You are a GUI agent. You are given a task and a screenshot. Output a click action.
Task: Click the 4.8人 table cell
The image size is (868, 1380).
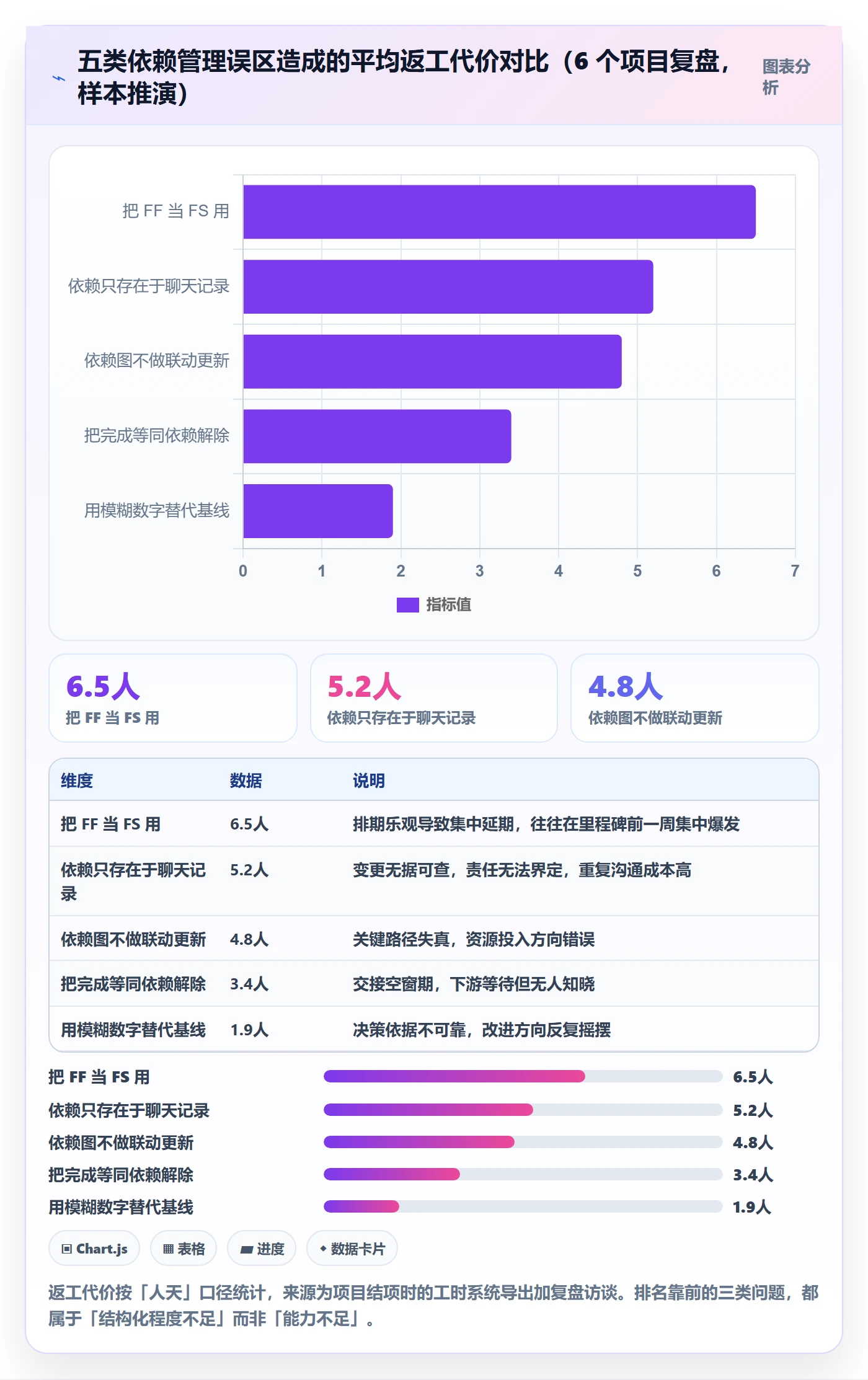click(x=249, y=939)
